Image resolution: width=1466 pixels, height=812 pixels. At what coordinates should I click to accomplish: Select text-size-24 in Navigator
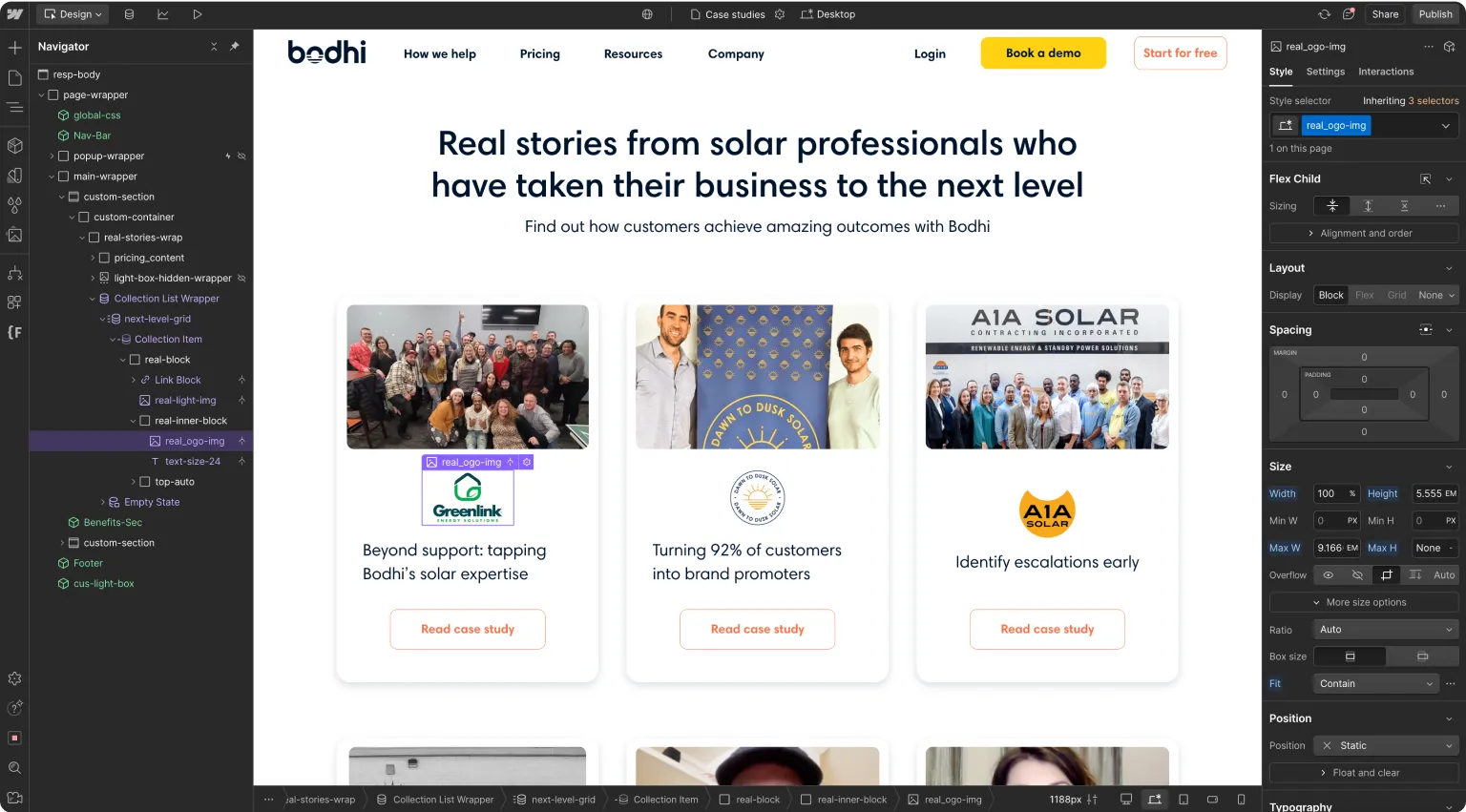[x=192, y=461]
